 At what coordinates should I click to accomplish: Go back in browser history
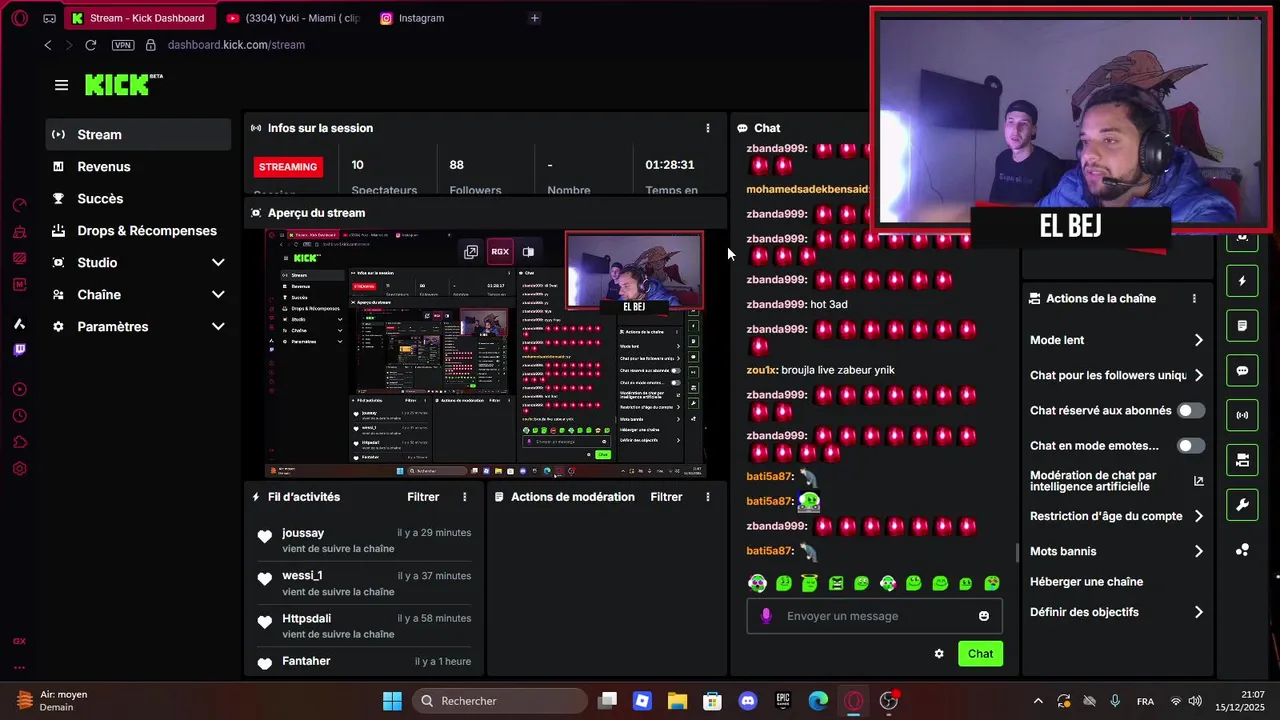(x=47, y=45)
